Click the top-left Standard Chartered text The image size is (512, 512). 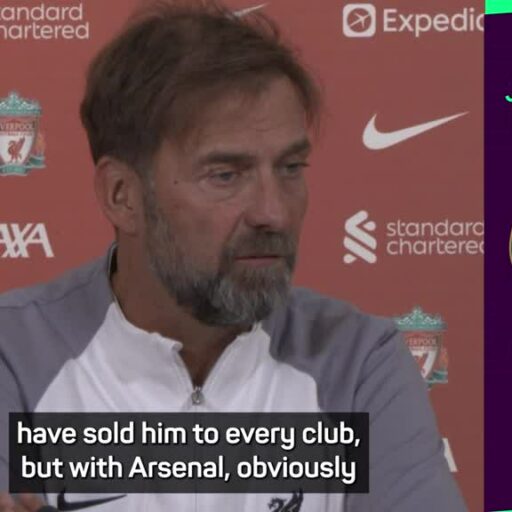pos(44,21)
